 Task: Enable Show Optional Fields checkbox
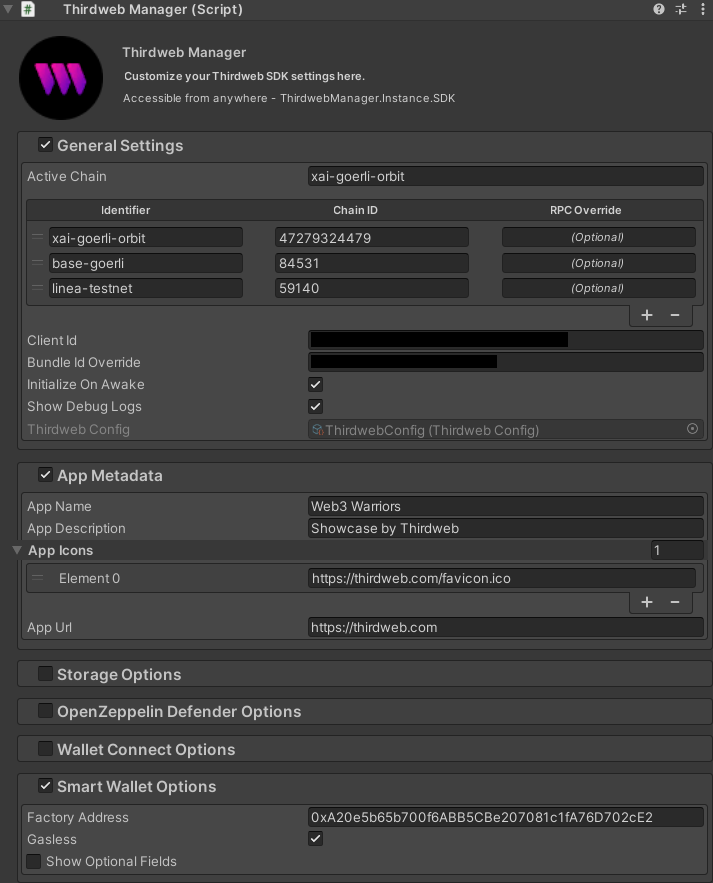point(34,861)
